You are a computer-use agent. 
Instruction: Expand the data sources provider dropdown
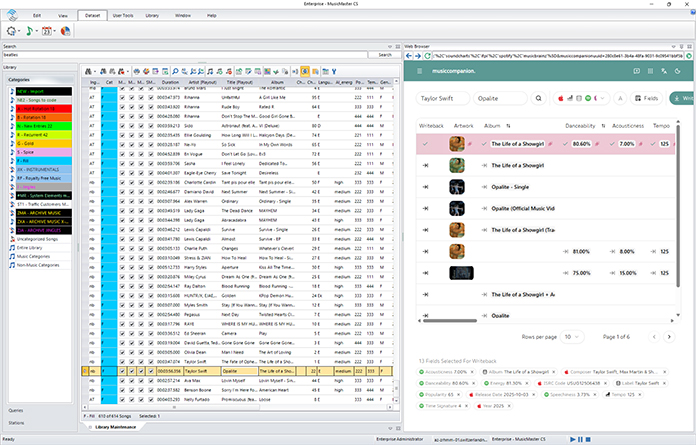pyautogui.click(x=602, y=99)
